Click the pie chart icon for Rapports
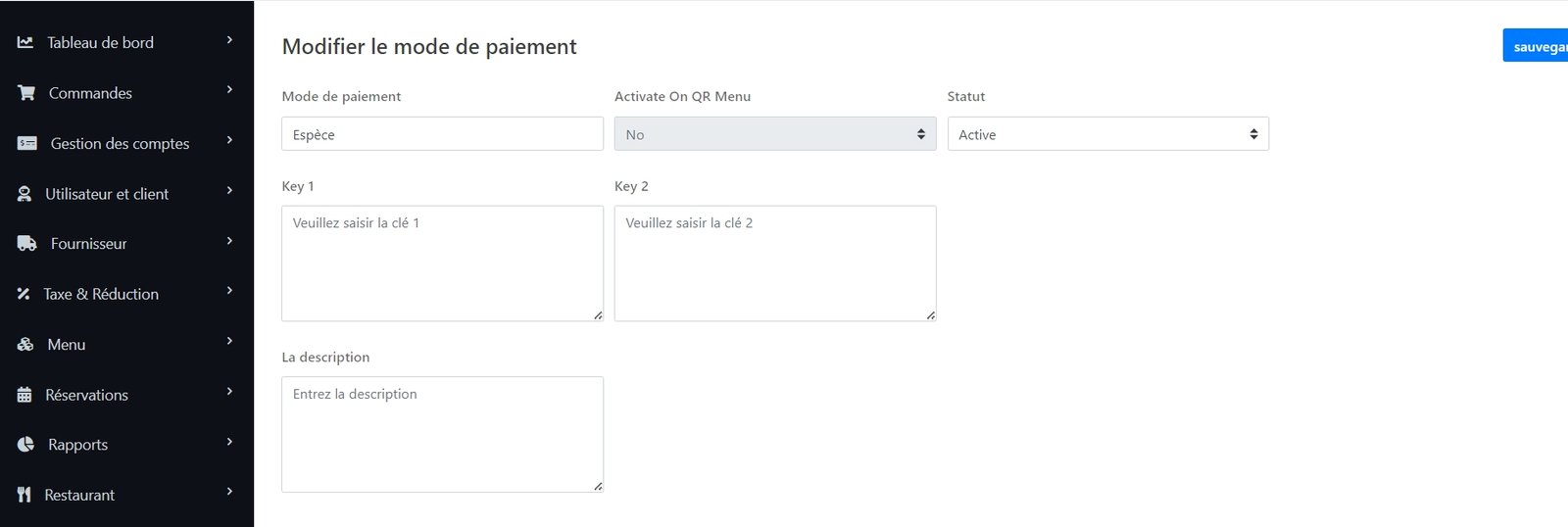The height and width of the screenshot is (527, 1568). pos(25,445)
